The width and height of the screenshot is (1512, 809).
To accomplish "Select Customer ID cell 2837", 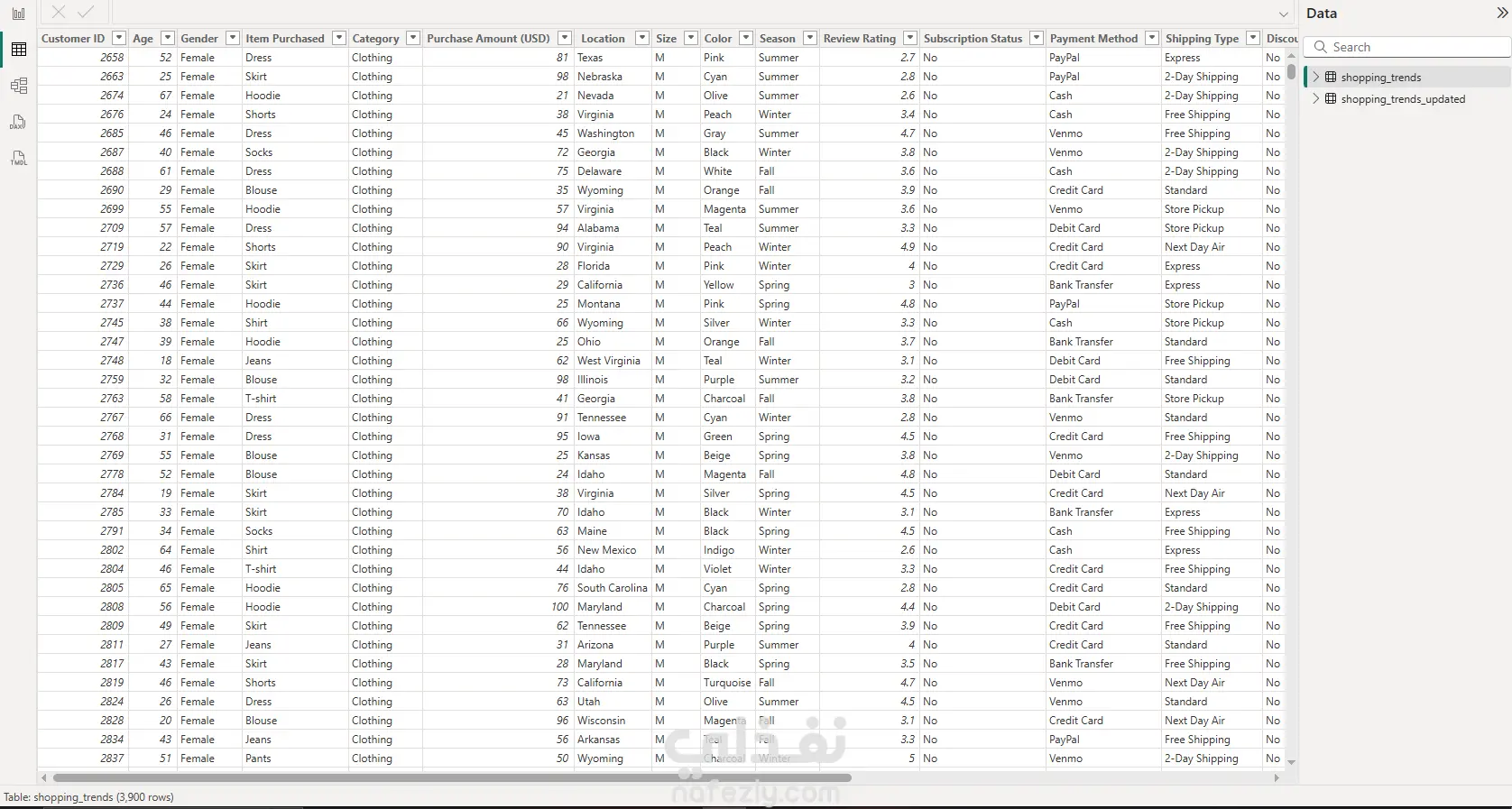I will tap(83, 758).
